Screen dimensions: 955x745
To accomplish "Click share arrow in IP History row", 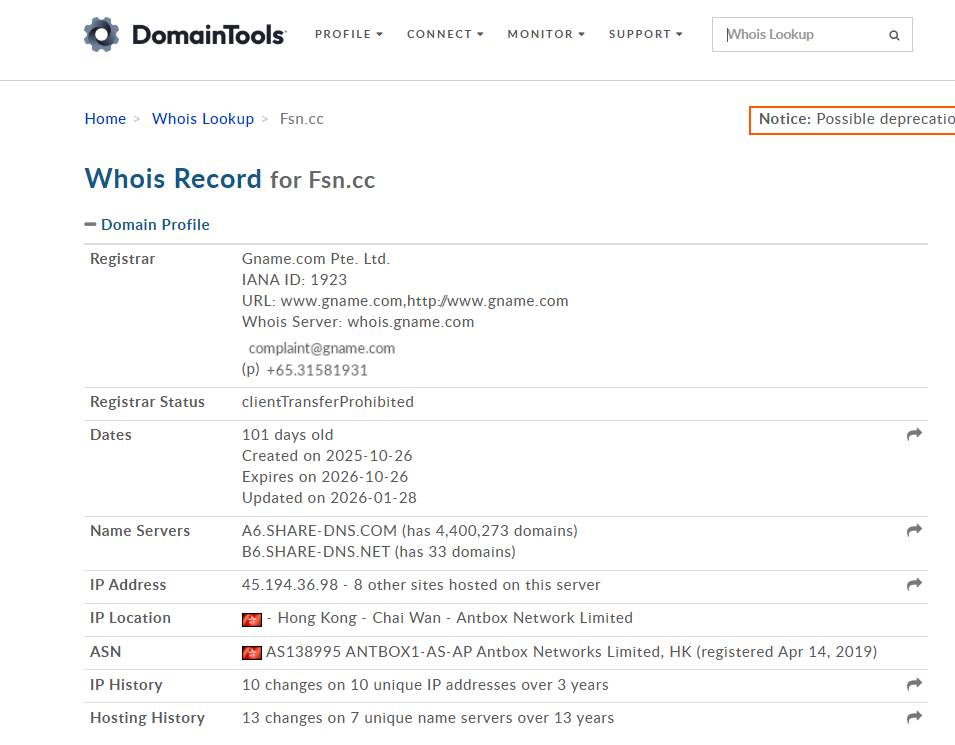I will tap(914, 685).
